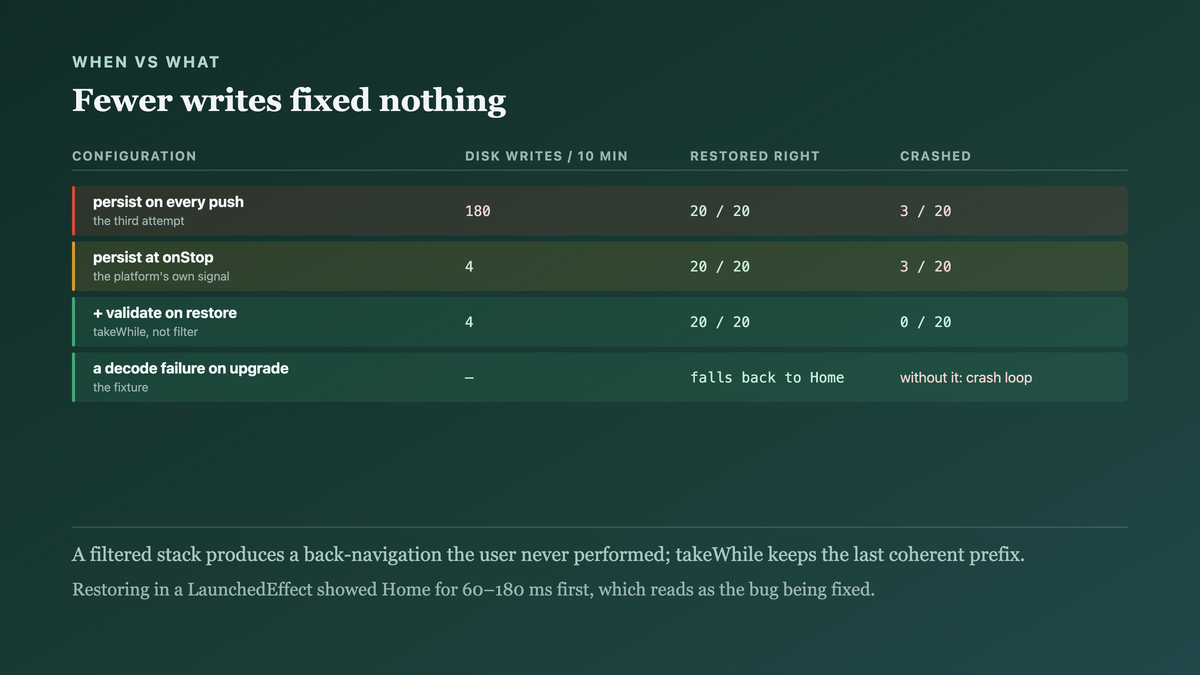1200x675 pixels.
Task: Click the subtitle 'the third attempt'
Action: coord(139,221)
